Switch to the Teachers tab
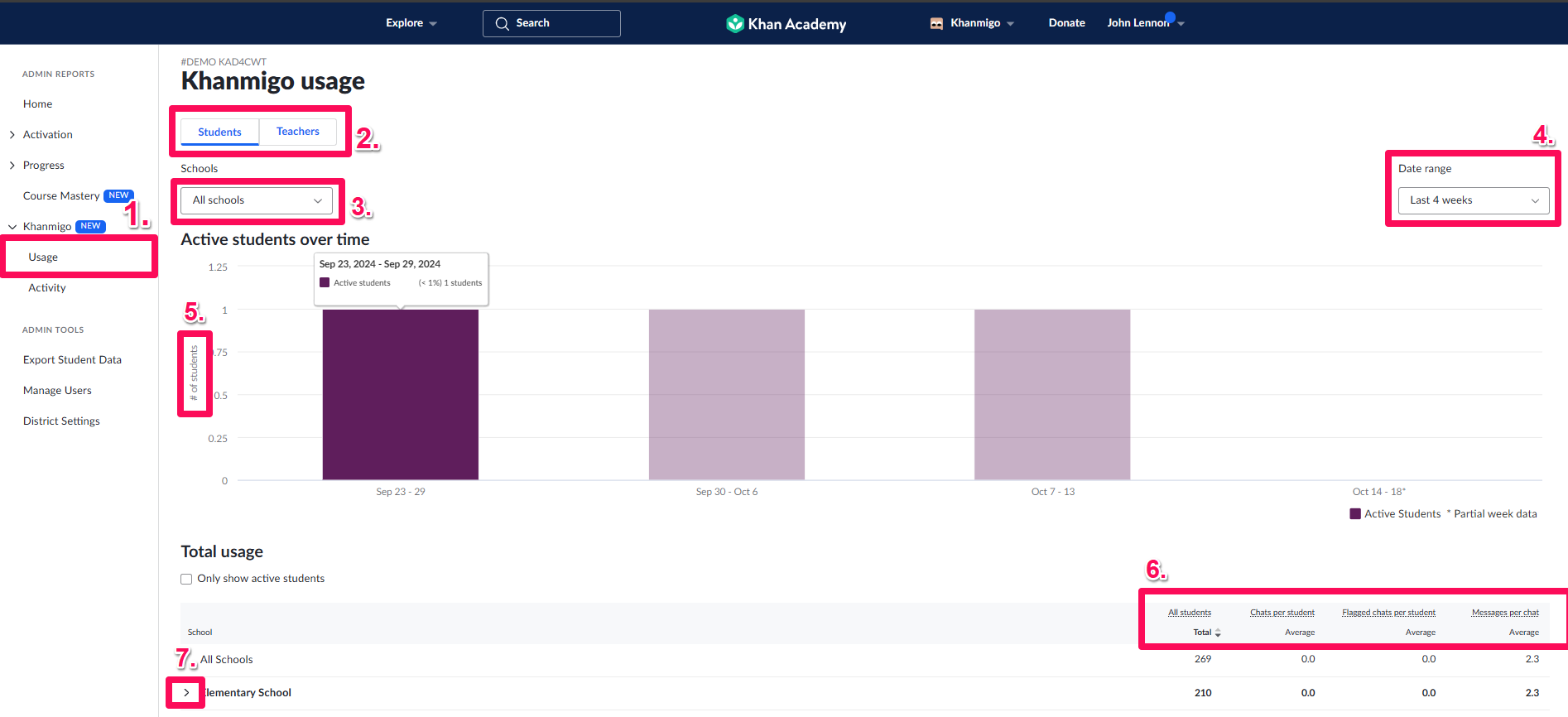This screenshot has width=1568, height=717. point(298,132)
